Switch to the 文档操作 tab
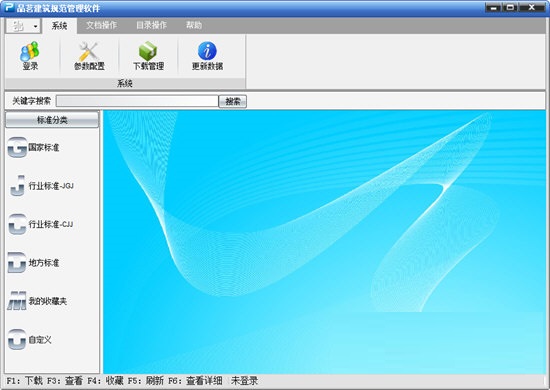Image resolution: width=550 pixels, height=390 pixels. pos(102,25)
